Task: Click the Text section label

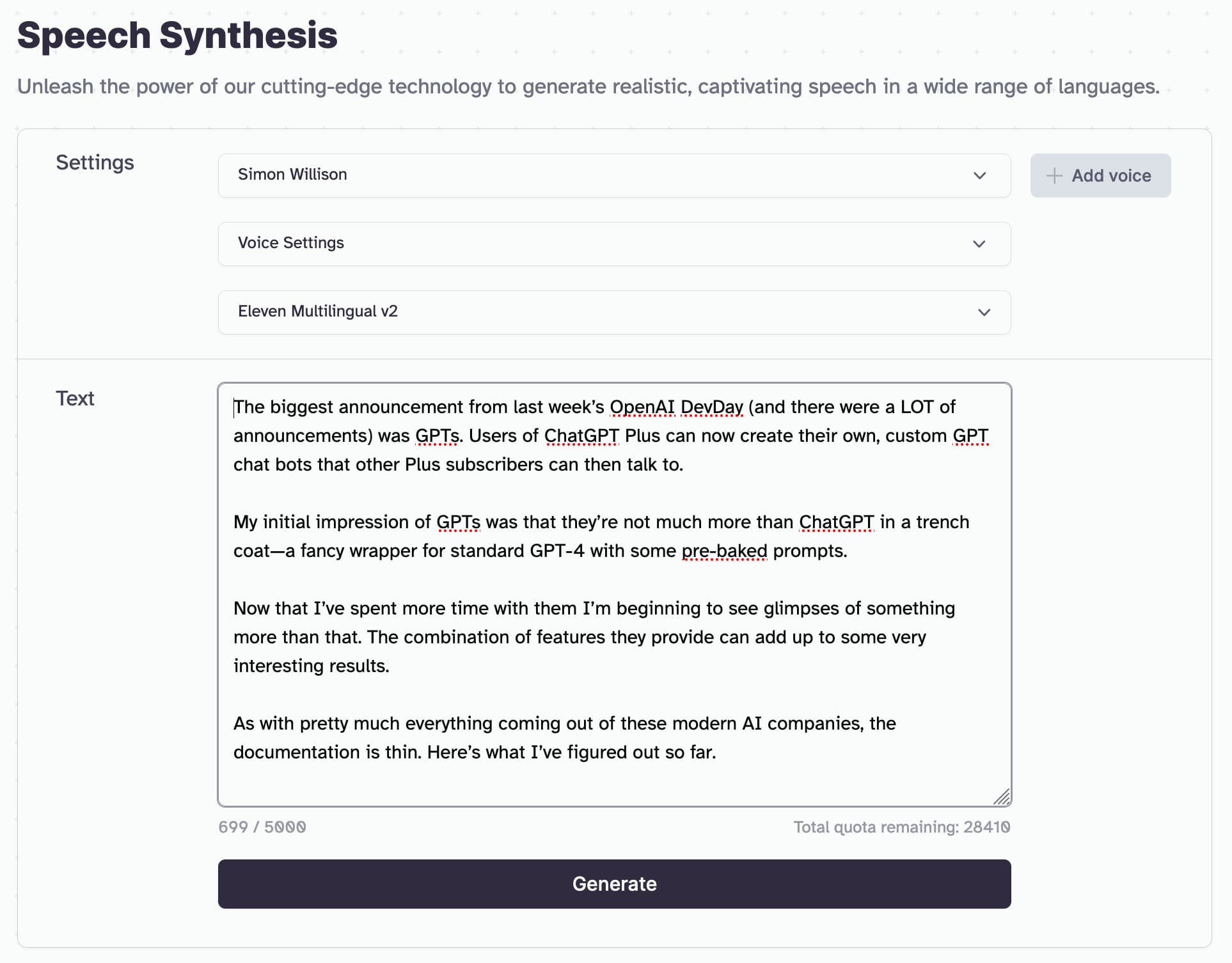Action: [75, 398]
